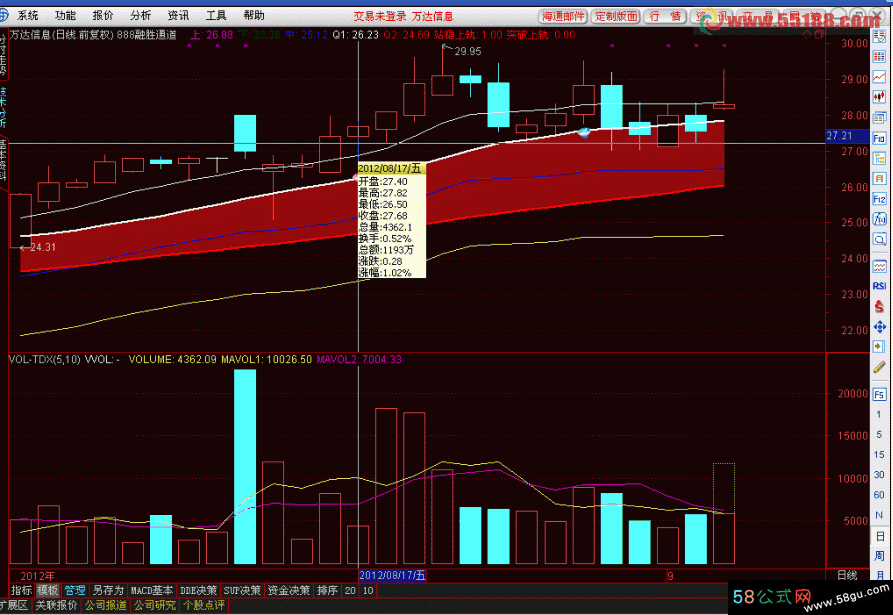893x615 pixels.
Task: Switch to 15-minute period
Action: [x=879, y=454]
